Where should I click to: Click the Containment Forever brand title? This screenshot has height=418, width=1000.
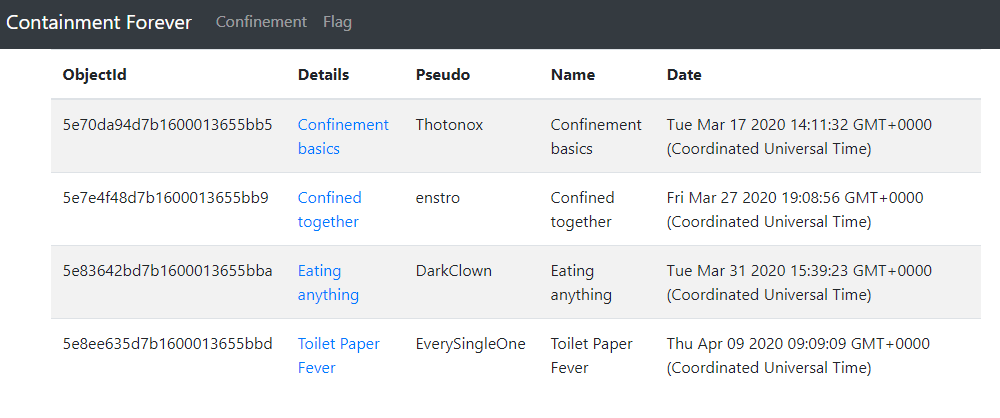pos(99,22)
